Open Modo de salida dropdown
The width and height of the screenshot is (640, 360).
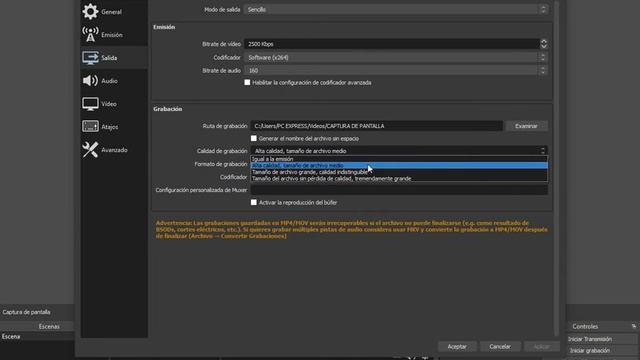(x=396, y=9)
